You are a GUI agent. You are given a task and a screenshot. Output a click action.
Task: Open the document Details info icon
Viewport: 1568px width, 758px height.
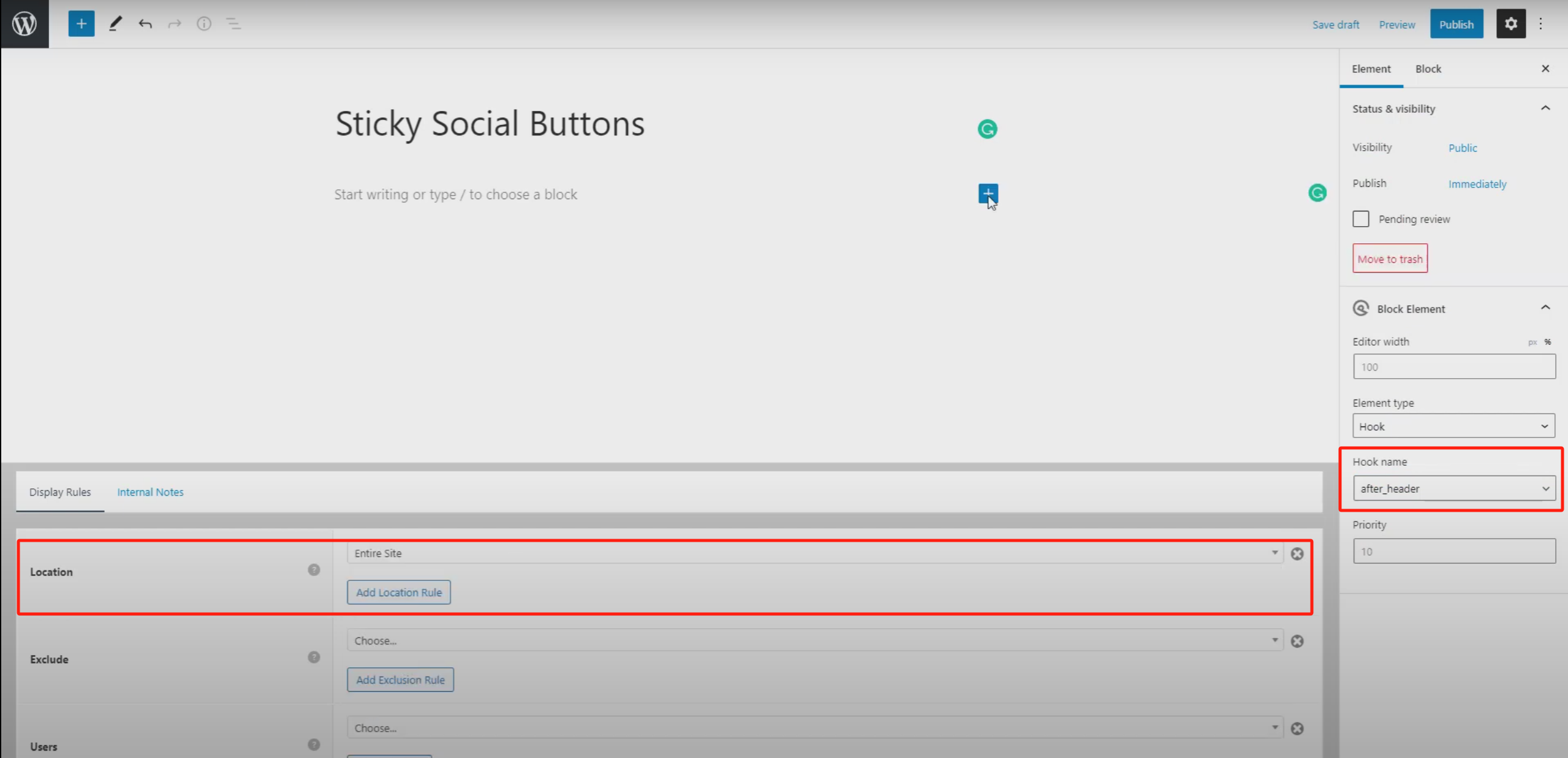click(x=203, y=23)
